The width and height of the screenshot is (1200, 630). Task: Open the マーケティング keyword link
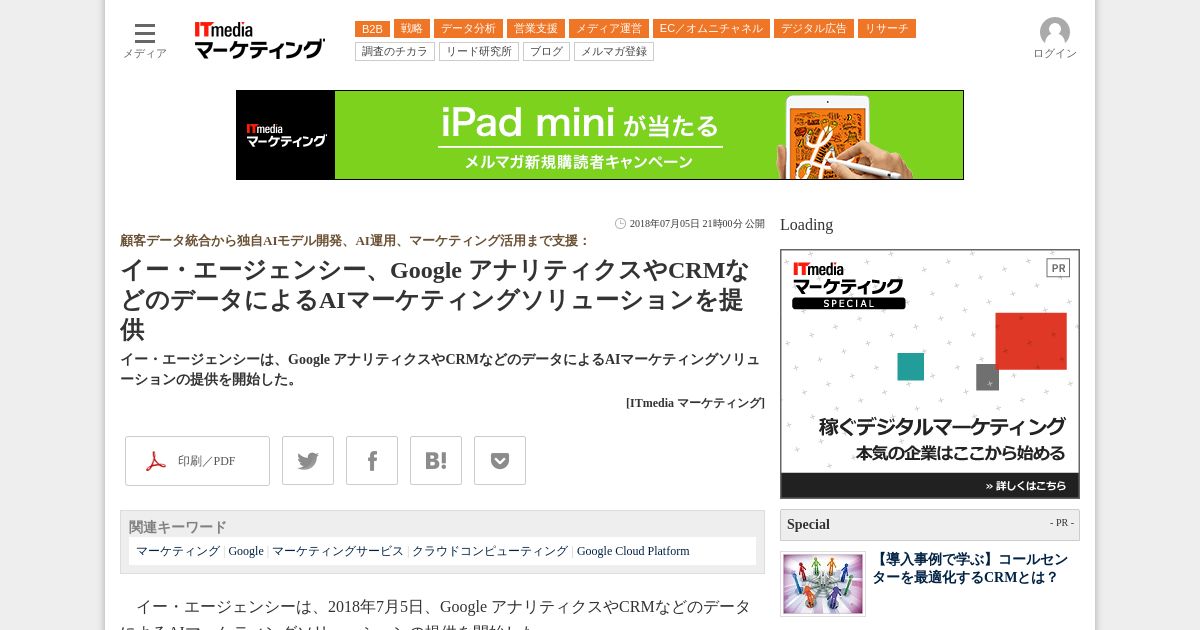[178, 551]
